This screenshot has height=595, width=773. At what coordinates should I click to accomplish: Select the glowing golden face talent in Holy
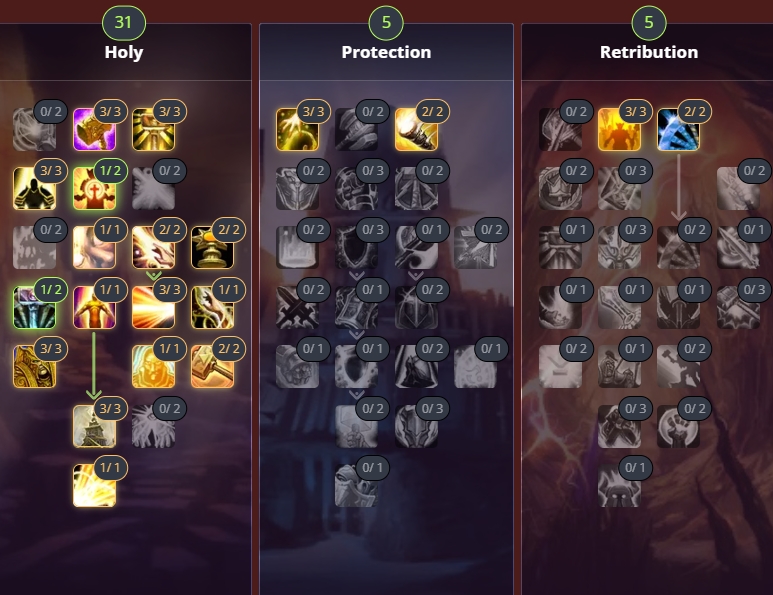[153, 366]
